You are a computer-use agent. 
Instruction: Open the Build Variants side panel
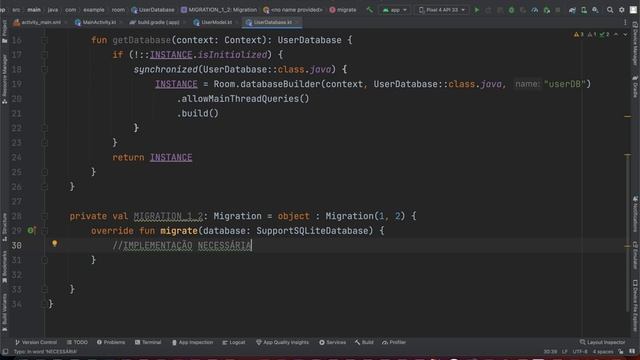click(x=4, y=312)
